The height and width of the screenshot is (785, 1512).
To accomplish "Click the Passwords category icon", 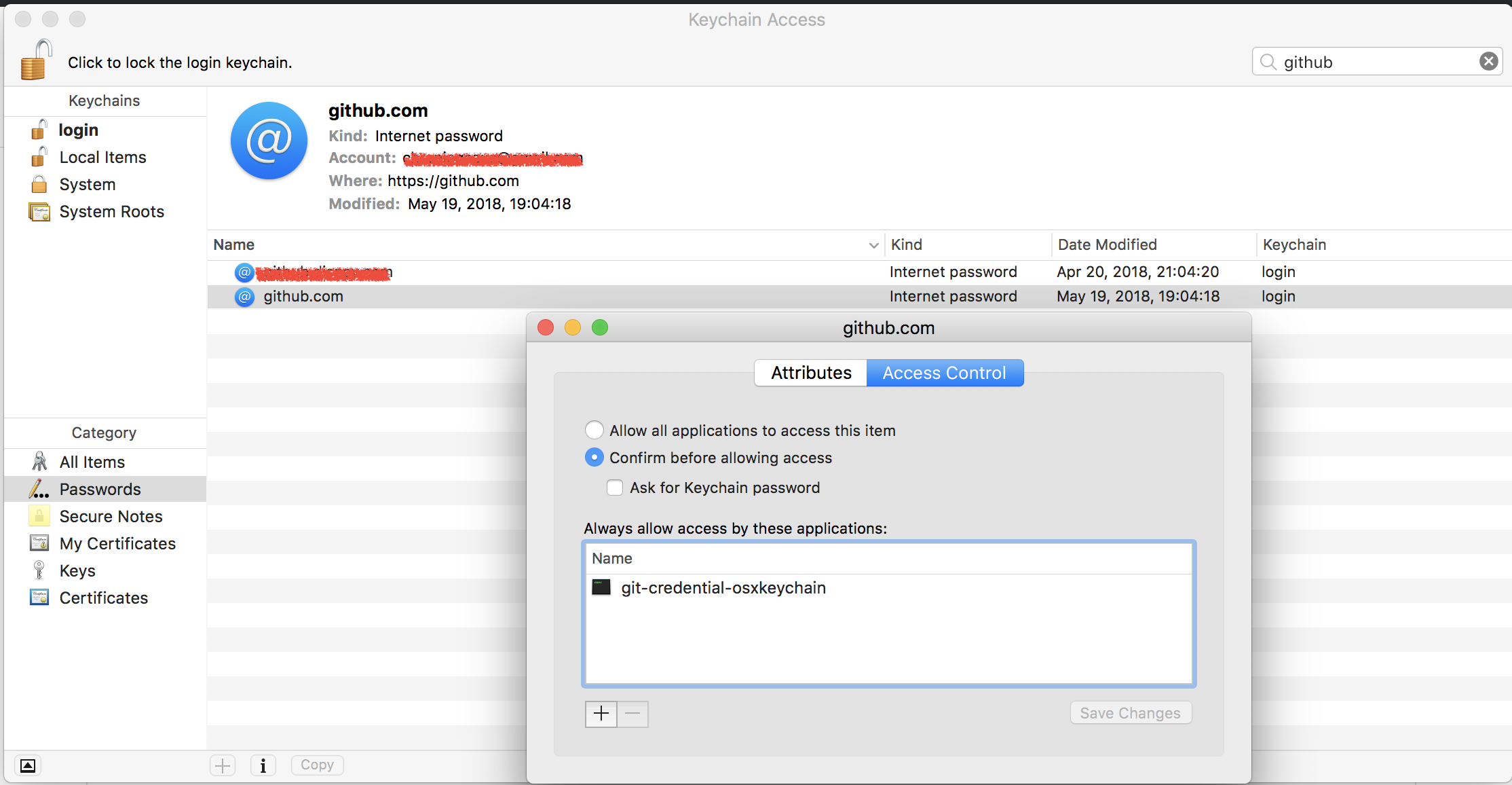I will pyautogui.click(x=38, y=489).
